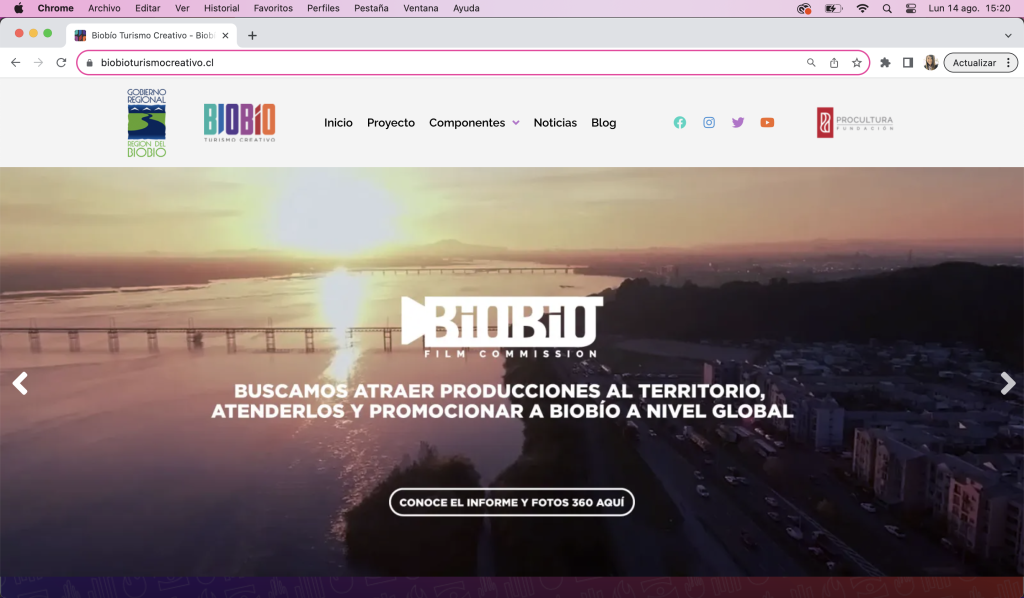Open the Apple menu
1024x598 pixels.
tap(18, 8)
